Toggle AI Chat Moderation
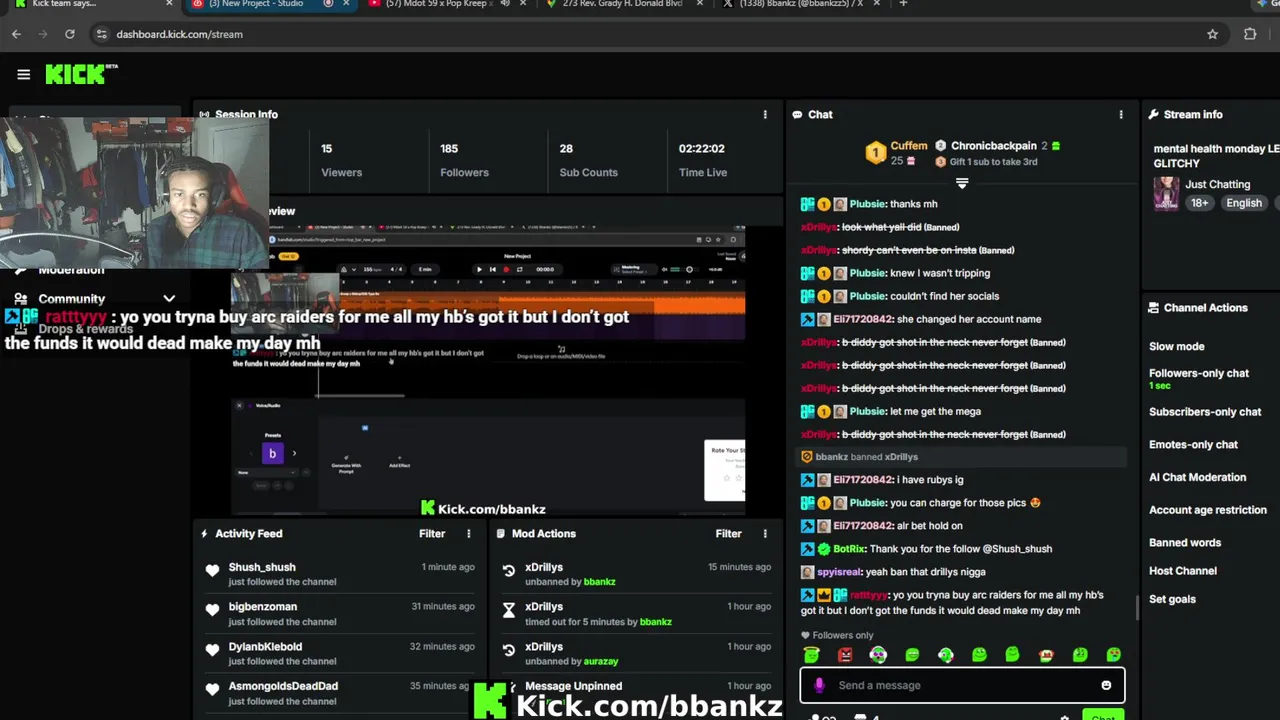This screenshot has width=1280, height=720. click(x=1197, y=477)
